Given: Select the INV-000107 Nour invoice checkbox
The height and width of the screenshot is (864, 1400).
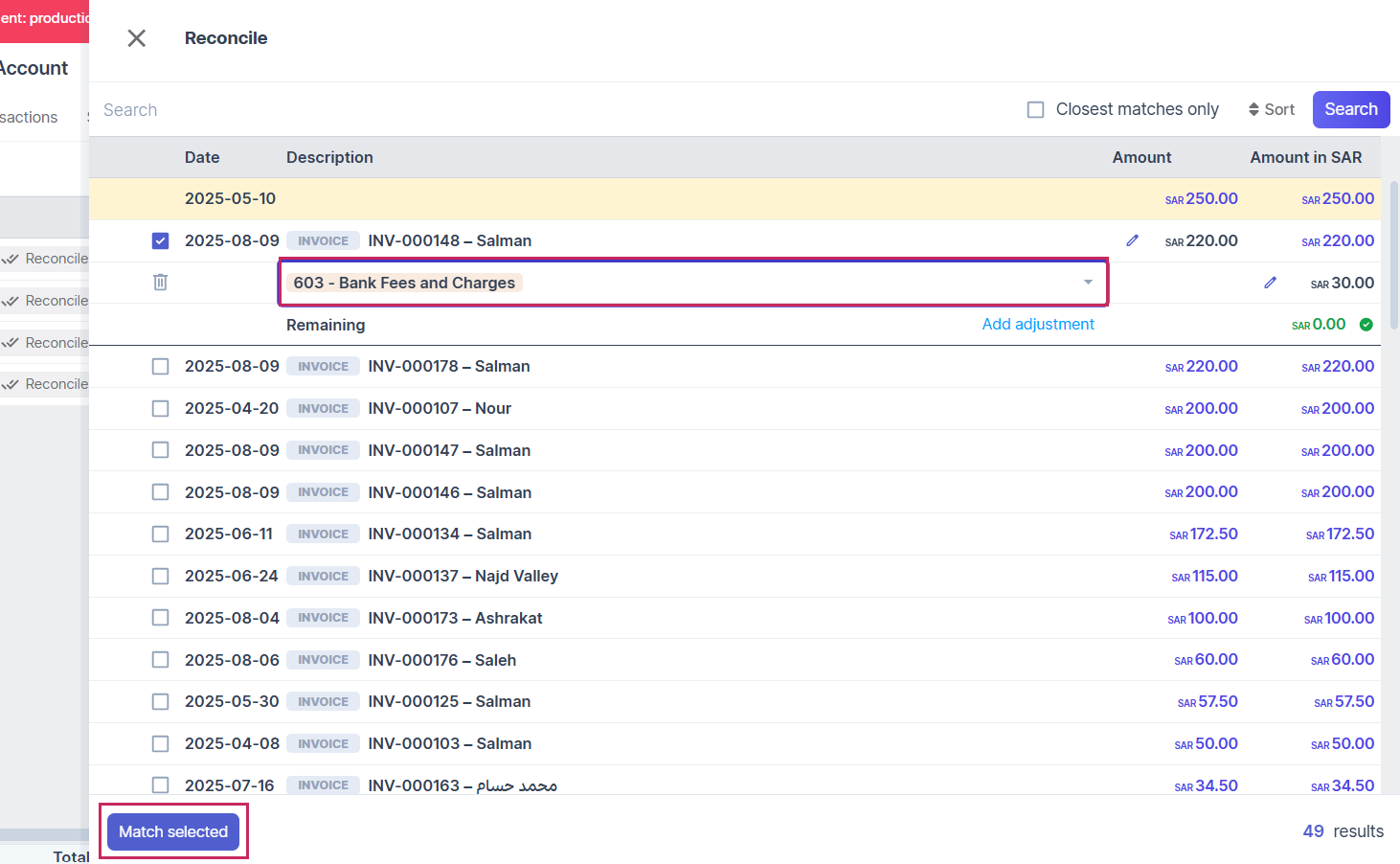Looking at the screenshot, I should 160,409.
